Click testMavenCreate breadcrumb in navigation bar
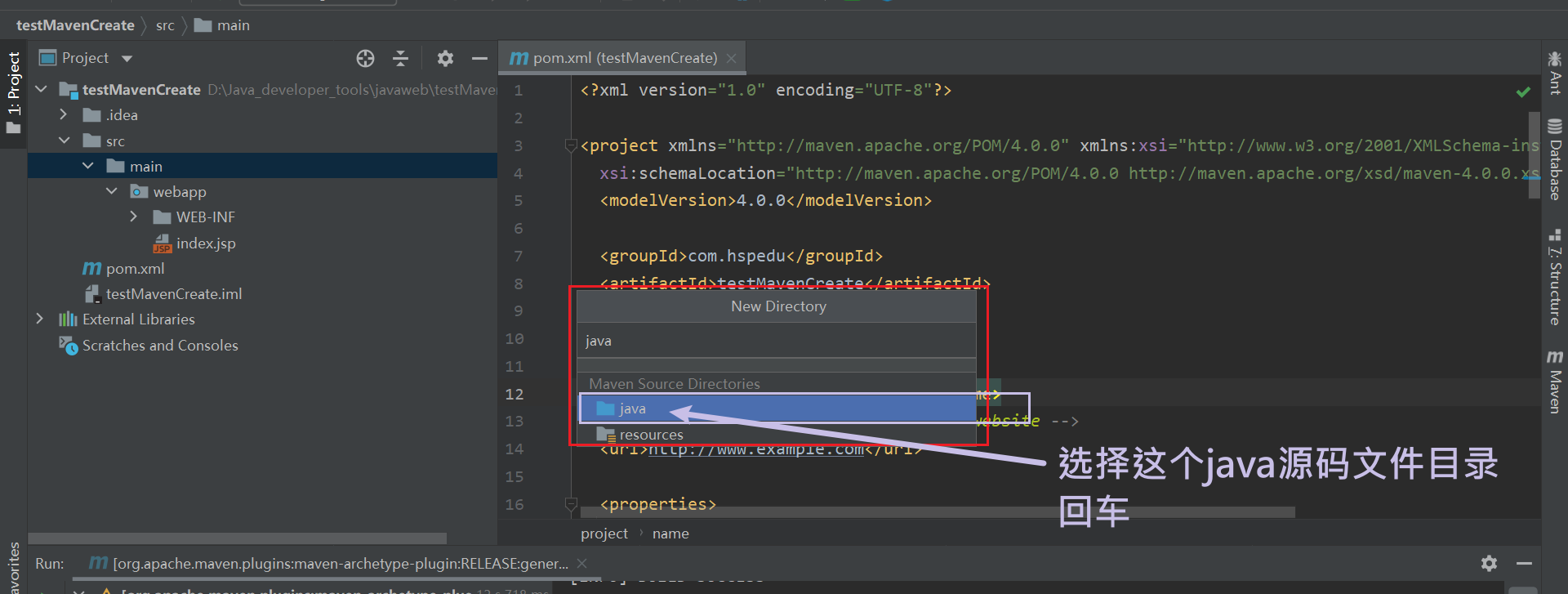 75,25
